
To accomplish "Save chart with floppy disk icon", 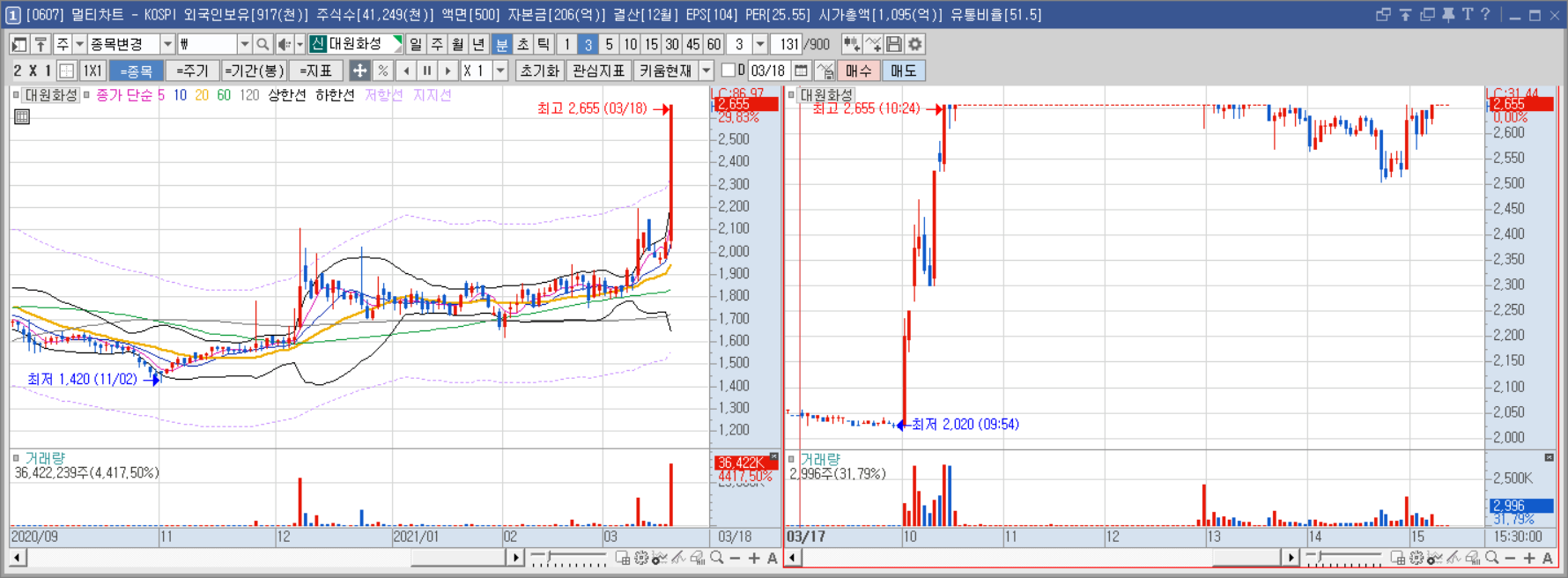I will 894,44.
